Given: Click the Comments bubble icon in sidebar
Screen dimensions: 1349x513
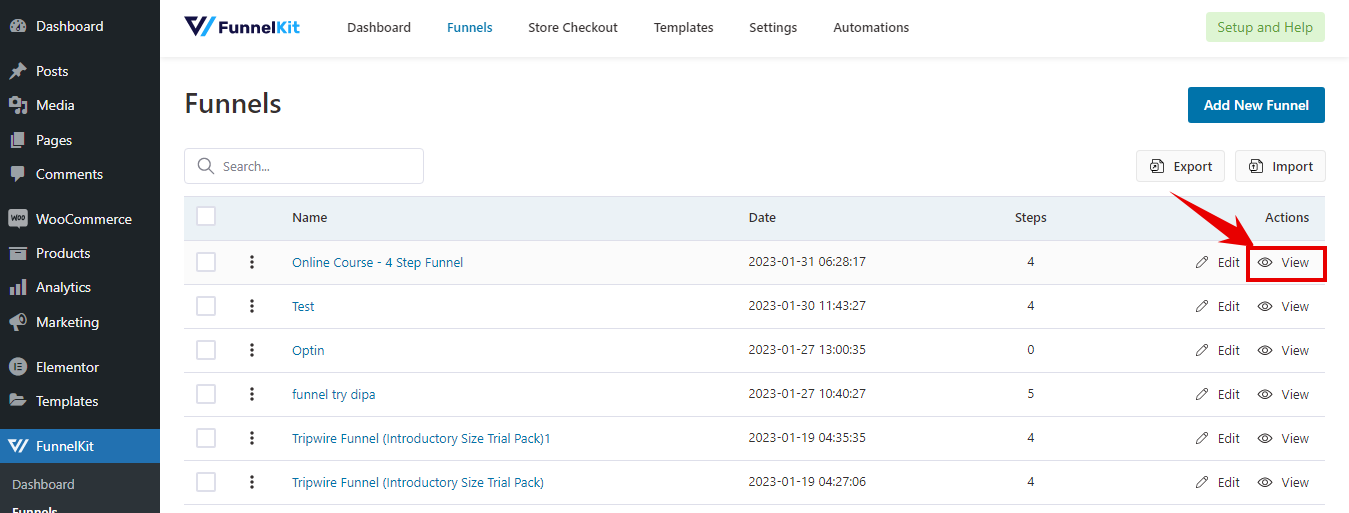Looking at the screenshot, I should click(18, 174).
